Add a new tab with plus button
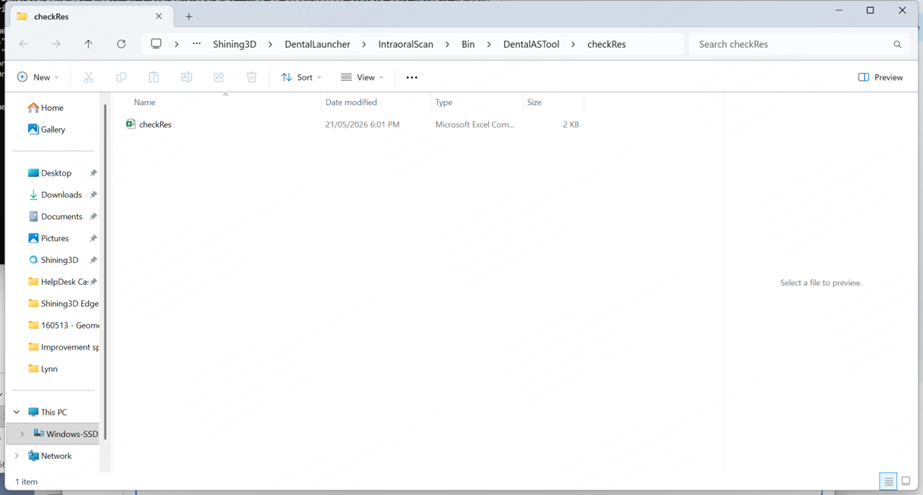 click(x=189, y=16)
